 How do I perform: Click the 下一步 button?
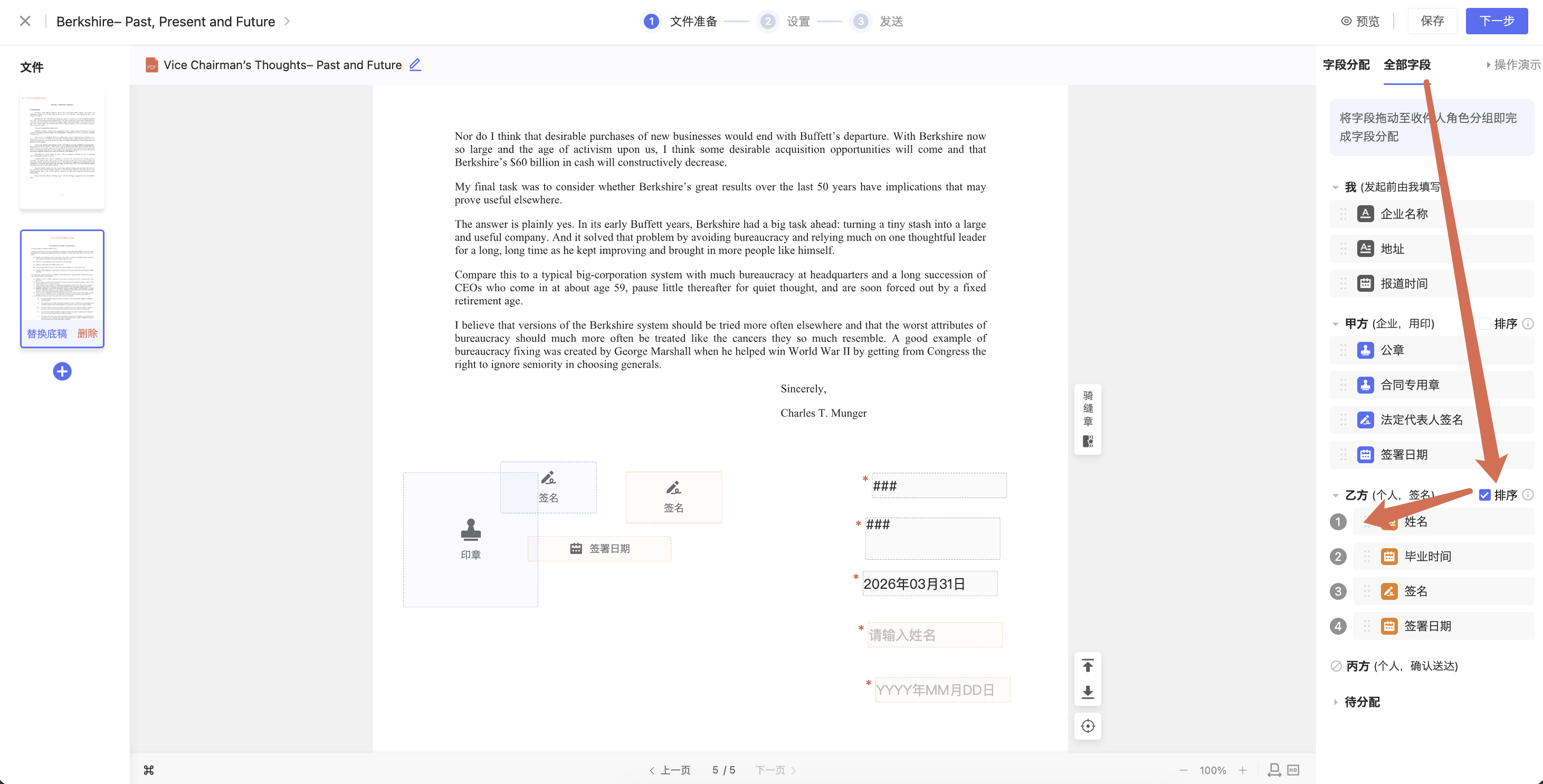[1496, 22]
